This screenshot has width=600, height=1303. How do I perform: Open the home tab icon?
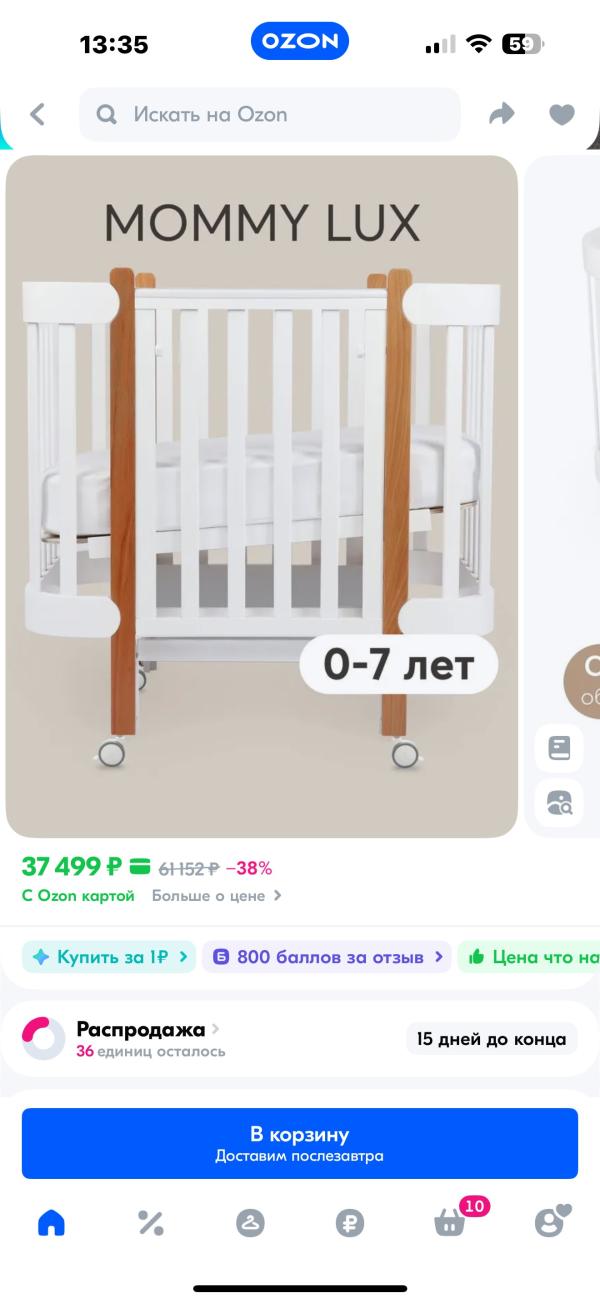51,1222
